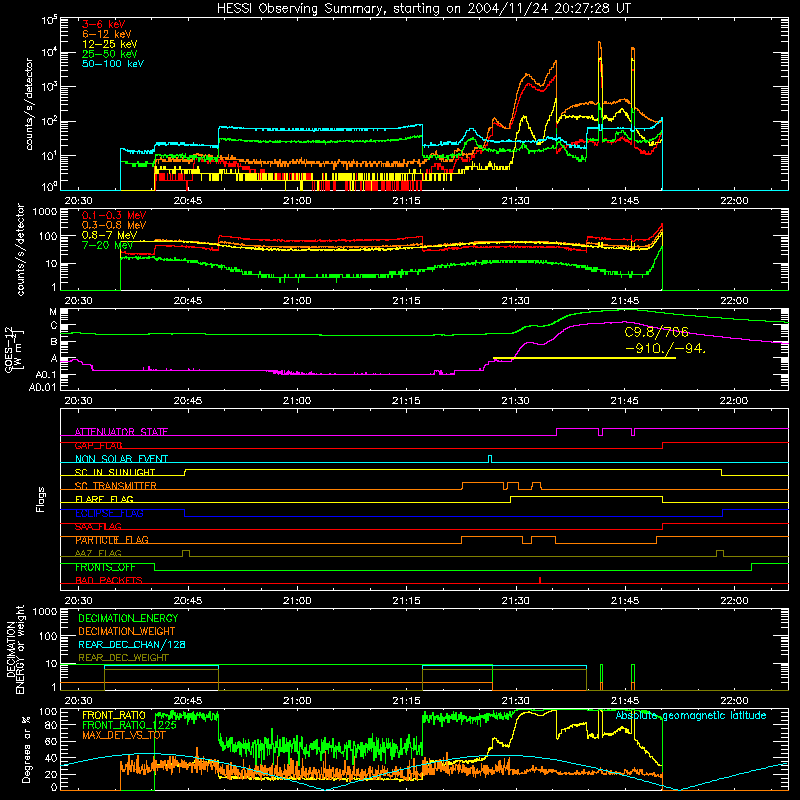Click the GOES-12 axis label
Image resolution: width=800 pixels, height=800 pixels.
13,349
